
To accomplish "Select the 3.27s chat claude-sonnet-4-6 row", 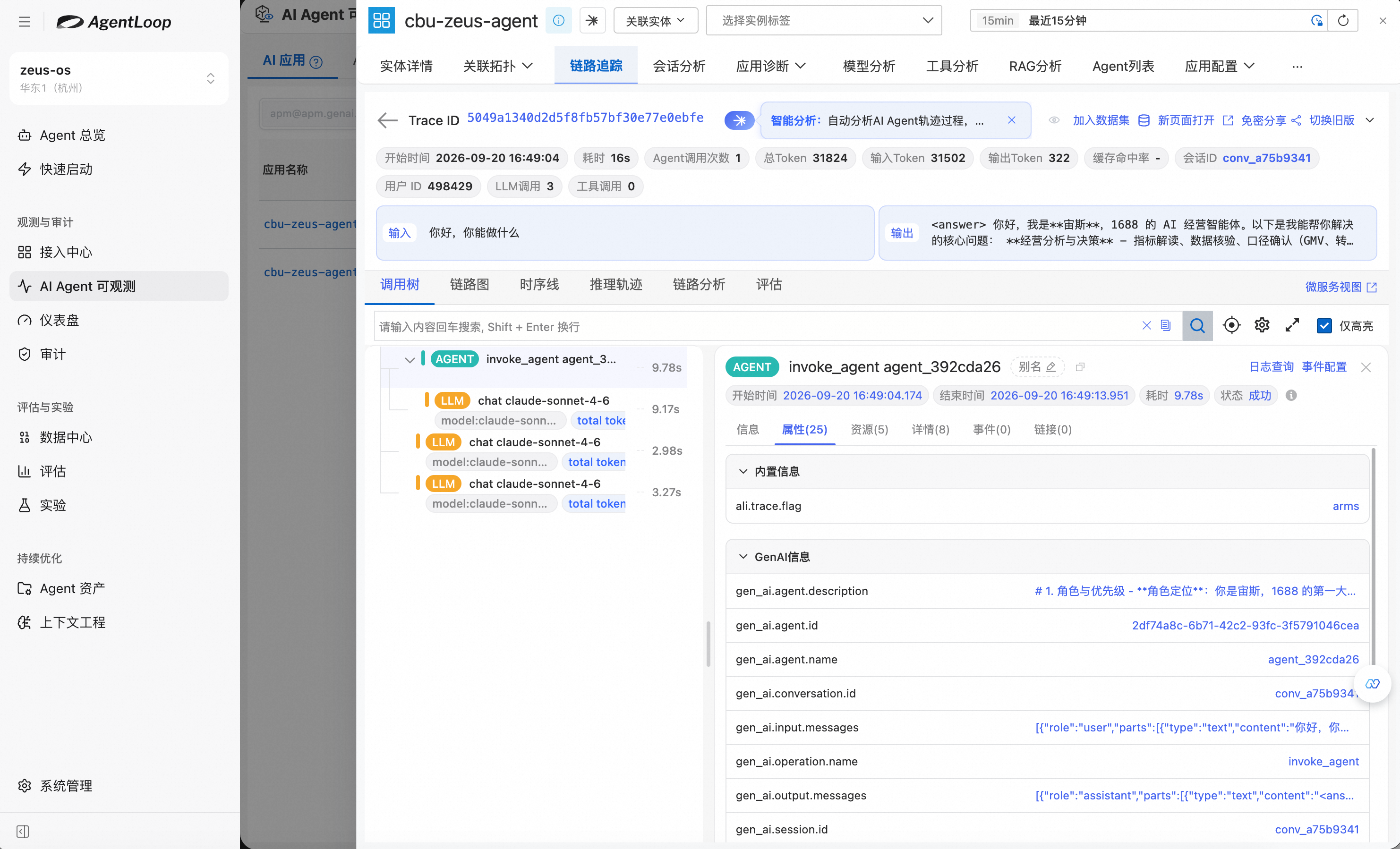I will click(534, 493).
